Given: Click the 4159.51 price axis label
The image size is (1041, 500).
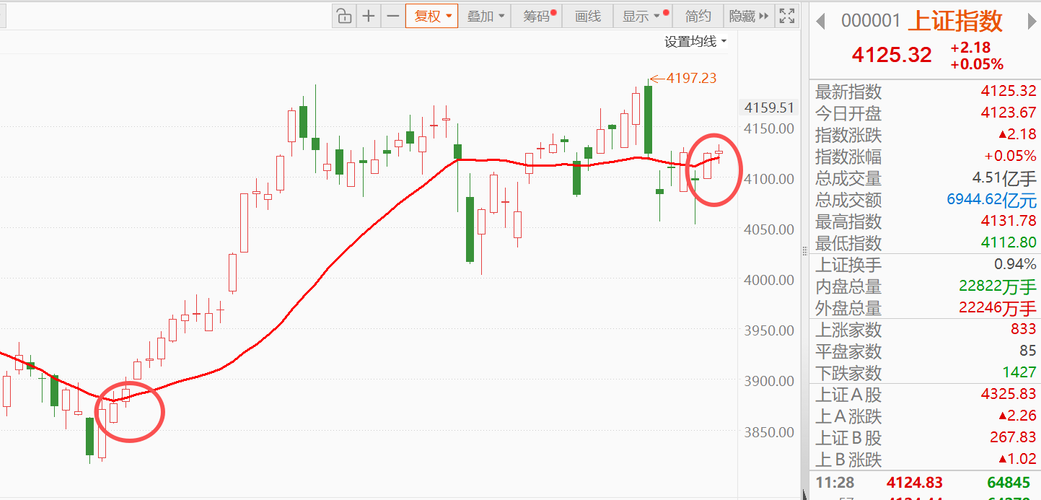Looking at the screenshot, I should 769,108.
